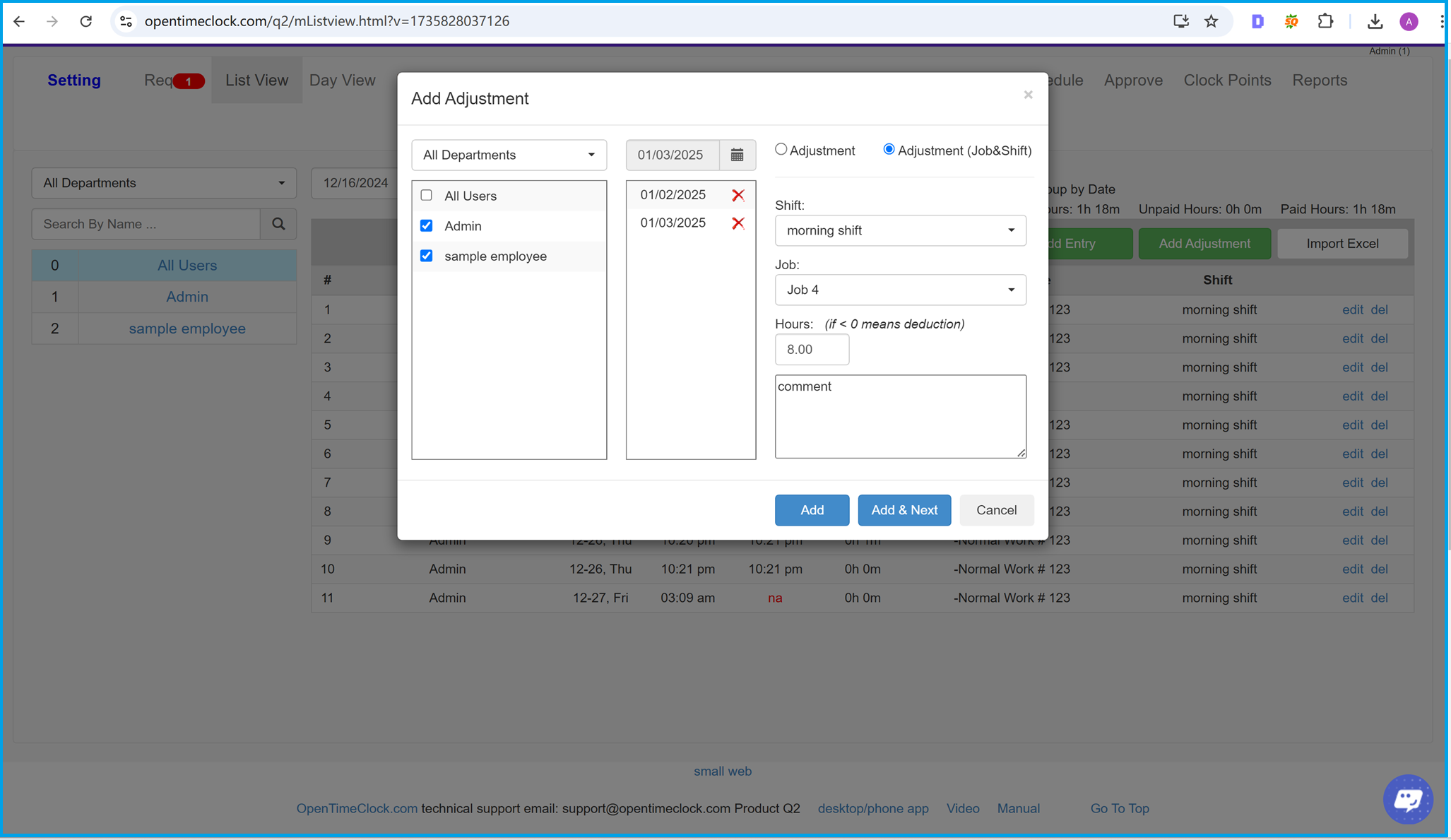Select the plain Adjustment radio option
Image resolution: width=1451 pixels, height=840 pixels.
[781, 149]
